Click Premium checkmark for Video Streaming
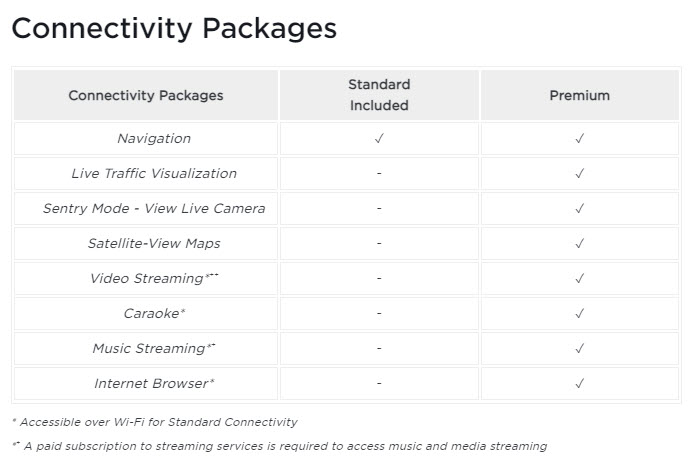692x473 pixels. point(579,278)
